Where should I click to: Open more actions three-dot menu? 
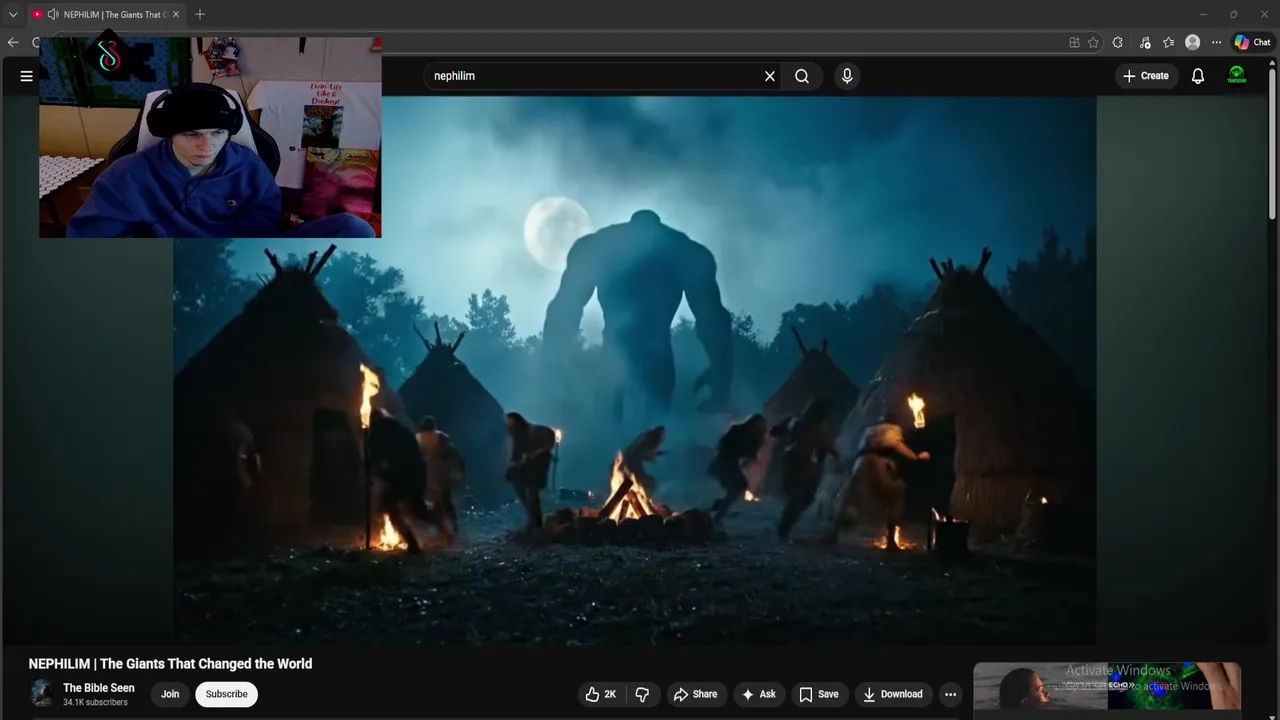951,694
